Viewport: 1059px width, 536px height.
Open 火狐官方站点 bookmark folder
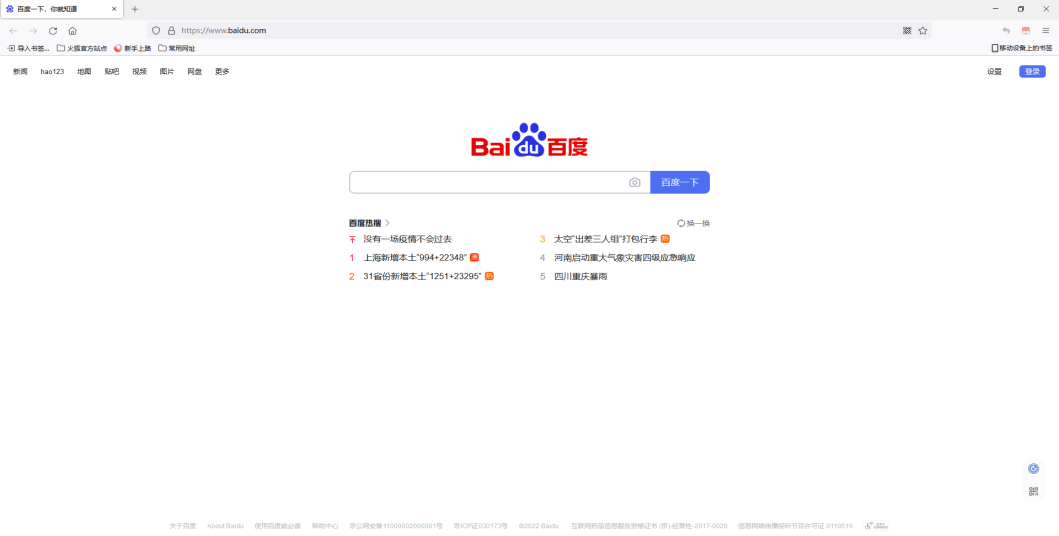(x=82, y=48)
